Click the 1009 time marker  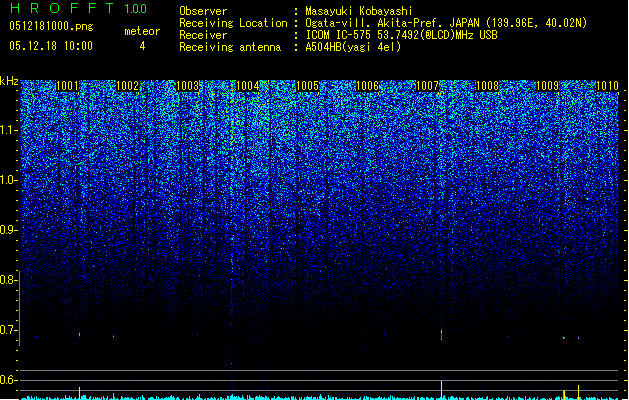click(548, 86)
